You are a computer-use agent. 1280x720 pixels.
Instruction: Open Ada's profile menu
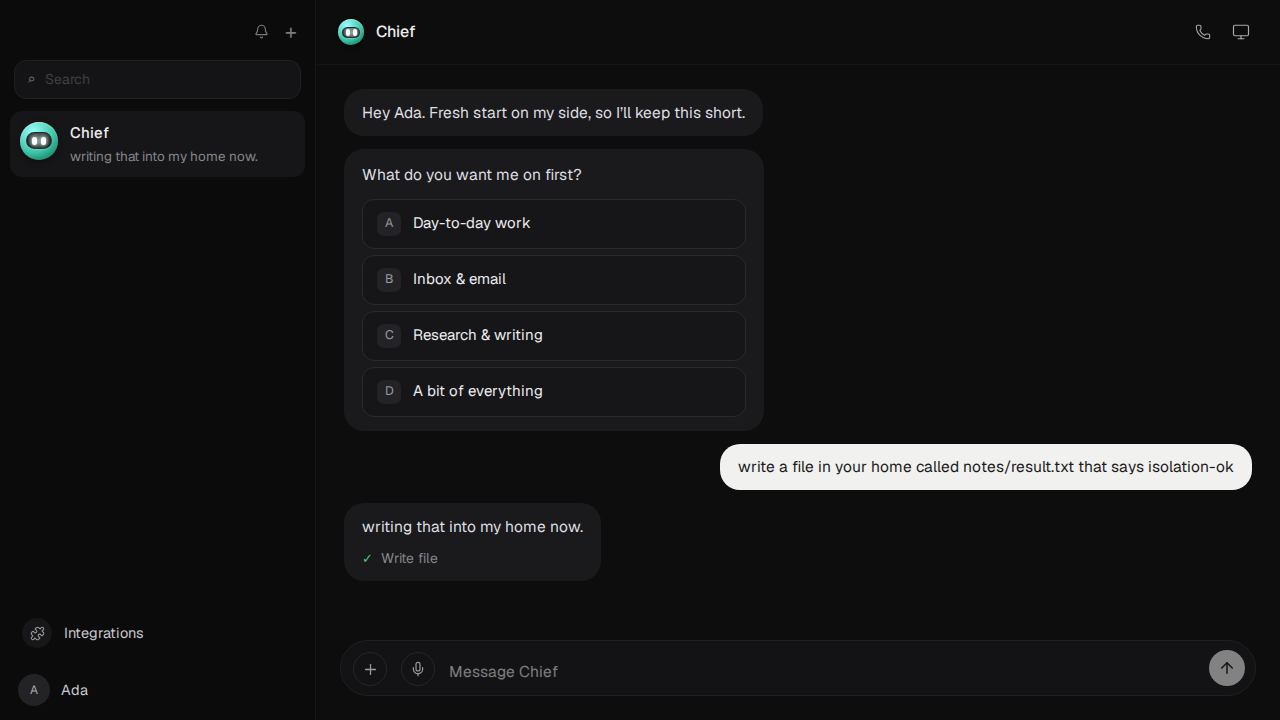[x=54, y=690]
